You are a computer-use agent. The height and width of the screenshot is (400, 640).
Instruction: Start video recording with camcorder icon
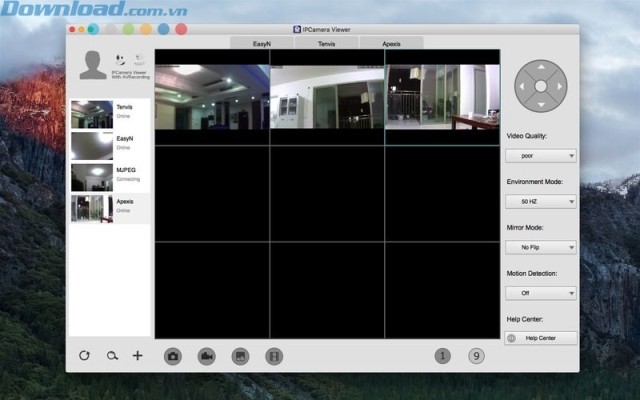(x=207, y=356)
